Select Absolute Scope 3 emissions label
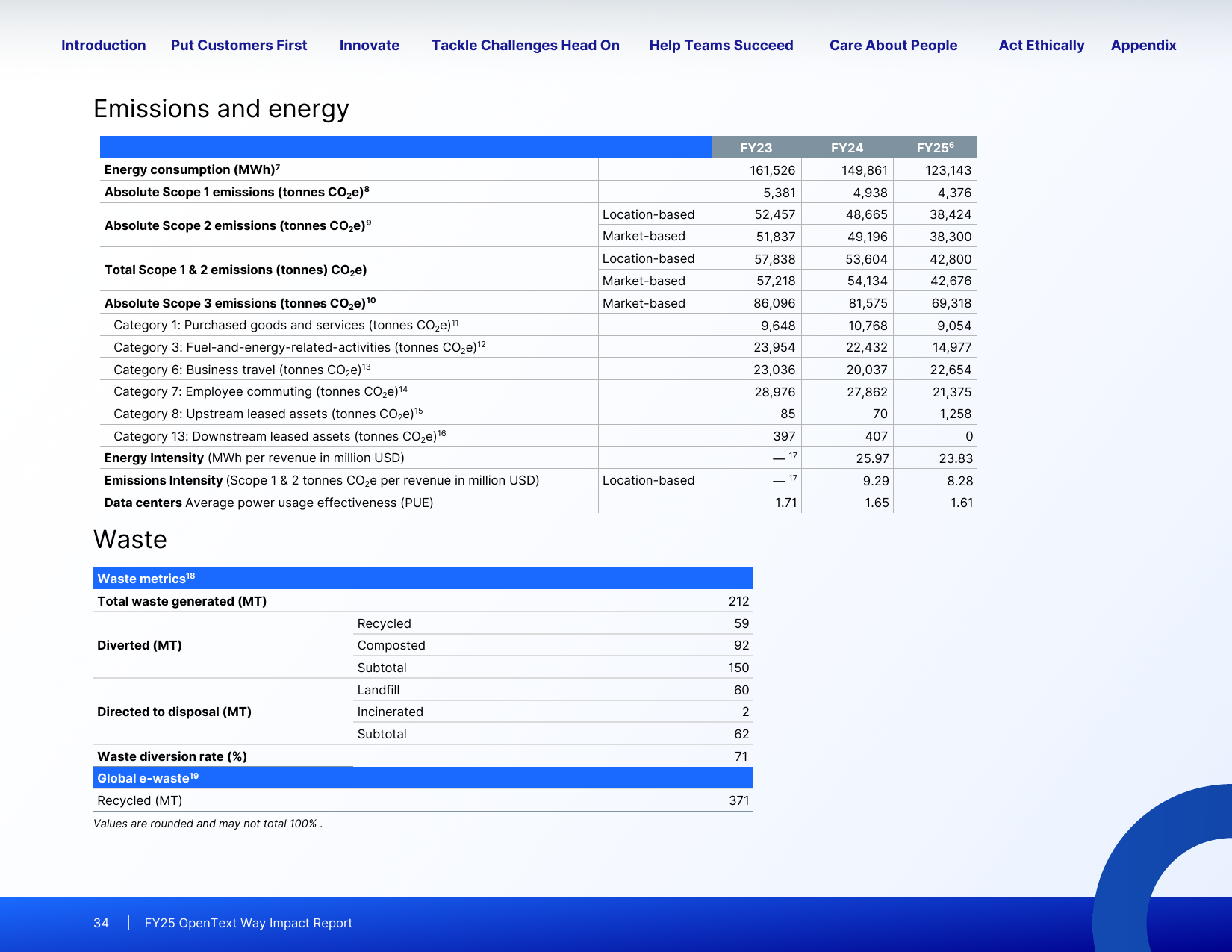This screenshot has width=1232, height=952. tap(240, 303)
